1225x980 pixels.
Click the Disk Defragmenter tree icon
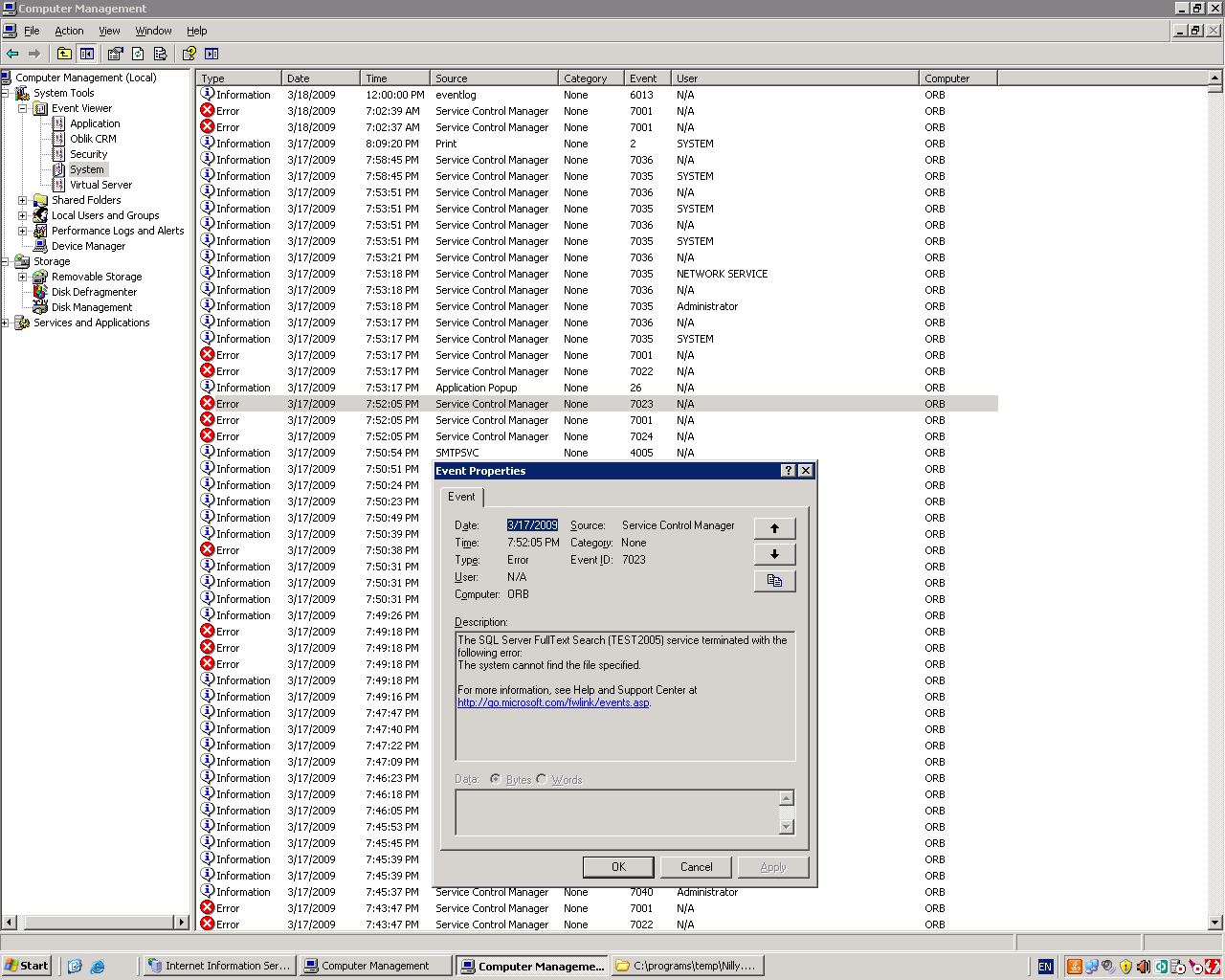pyautogui.click(x=40, y=291)
